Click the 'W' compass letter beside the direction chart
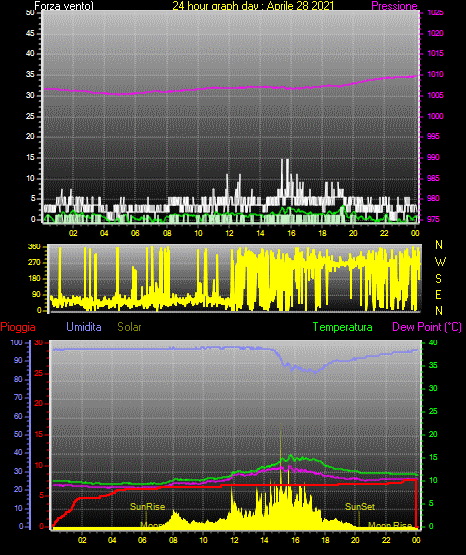The height and width of the screenshot is (555, 466). [x=440, y=262]
